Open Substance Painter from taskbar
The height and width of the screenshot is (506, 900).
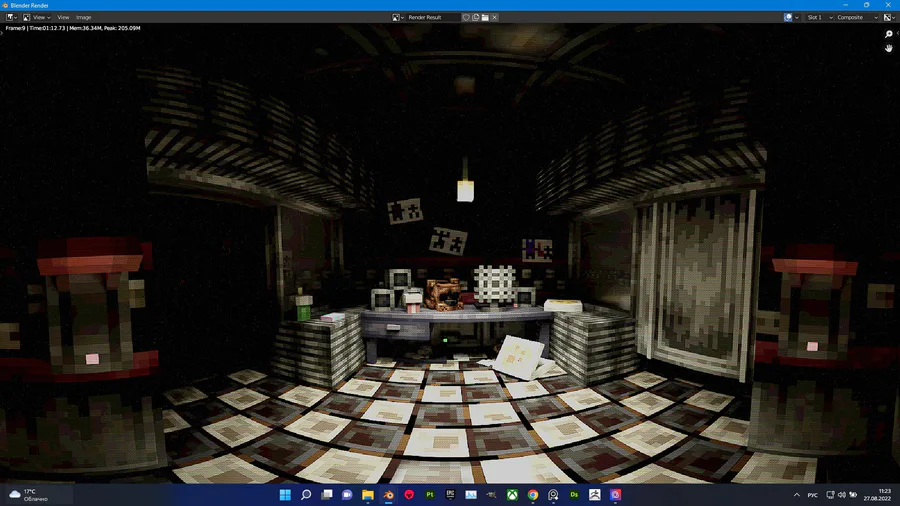click(x=430, y=495)
